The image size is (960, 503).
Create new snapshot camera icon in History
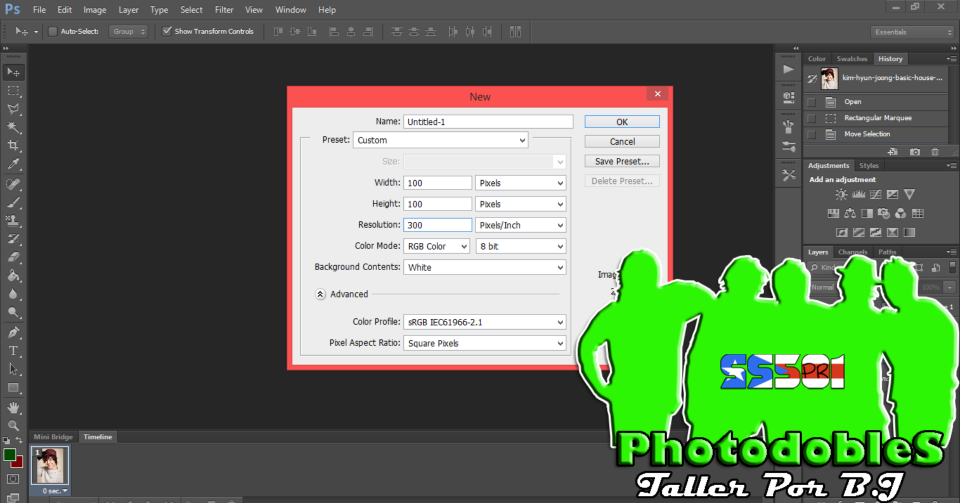(914, 152)
